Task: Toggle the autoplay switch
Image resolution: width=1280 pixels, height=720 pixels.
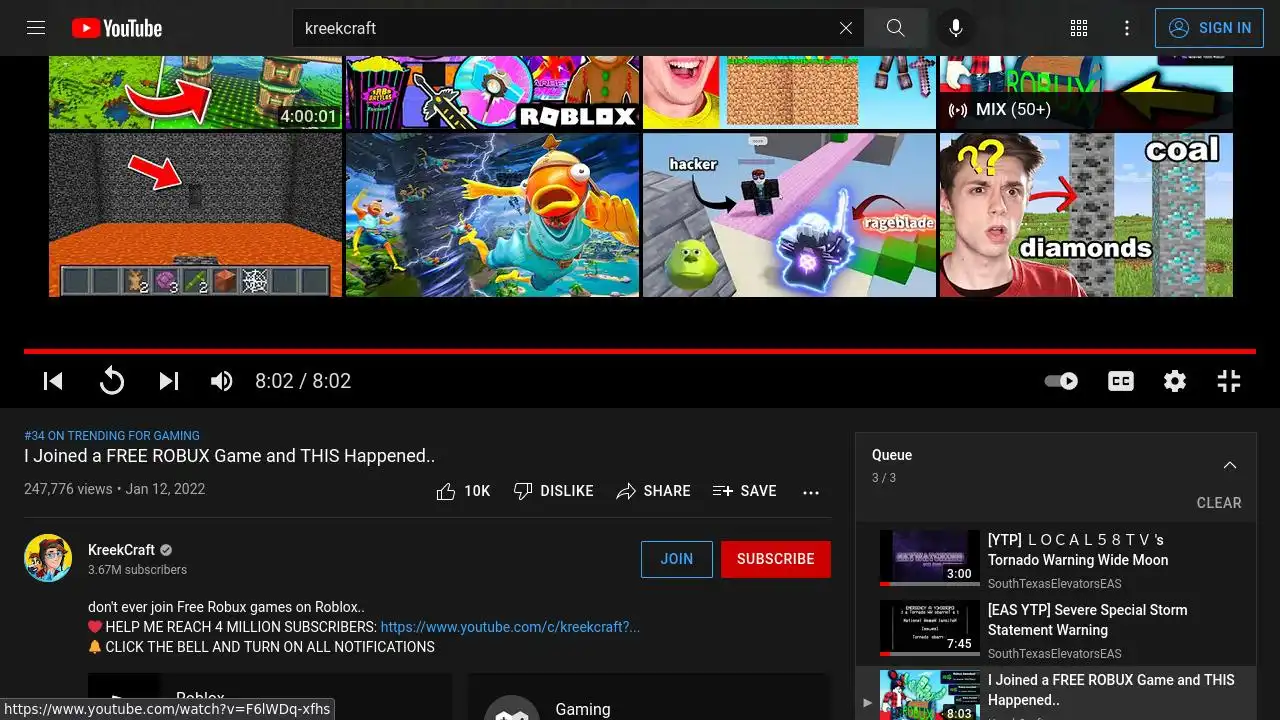Action: [x=1061, y=381]
